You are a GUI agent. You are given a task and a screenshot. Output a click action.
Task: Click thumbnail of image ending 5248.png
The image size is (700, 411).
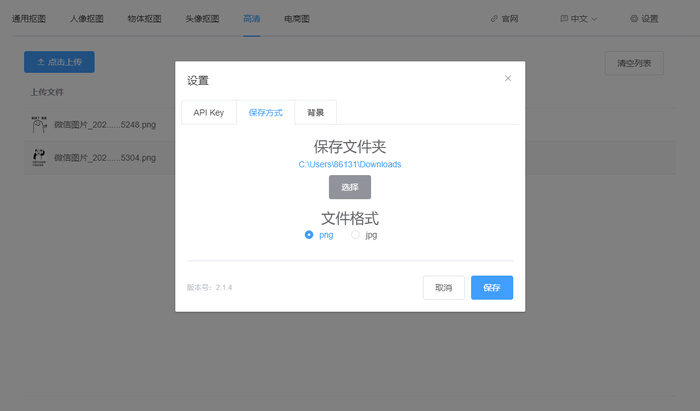point(40,124)
